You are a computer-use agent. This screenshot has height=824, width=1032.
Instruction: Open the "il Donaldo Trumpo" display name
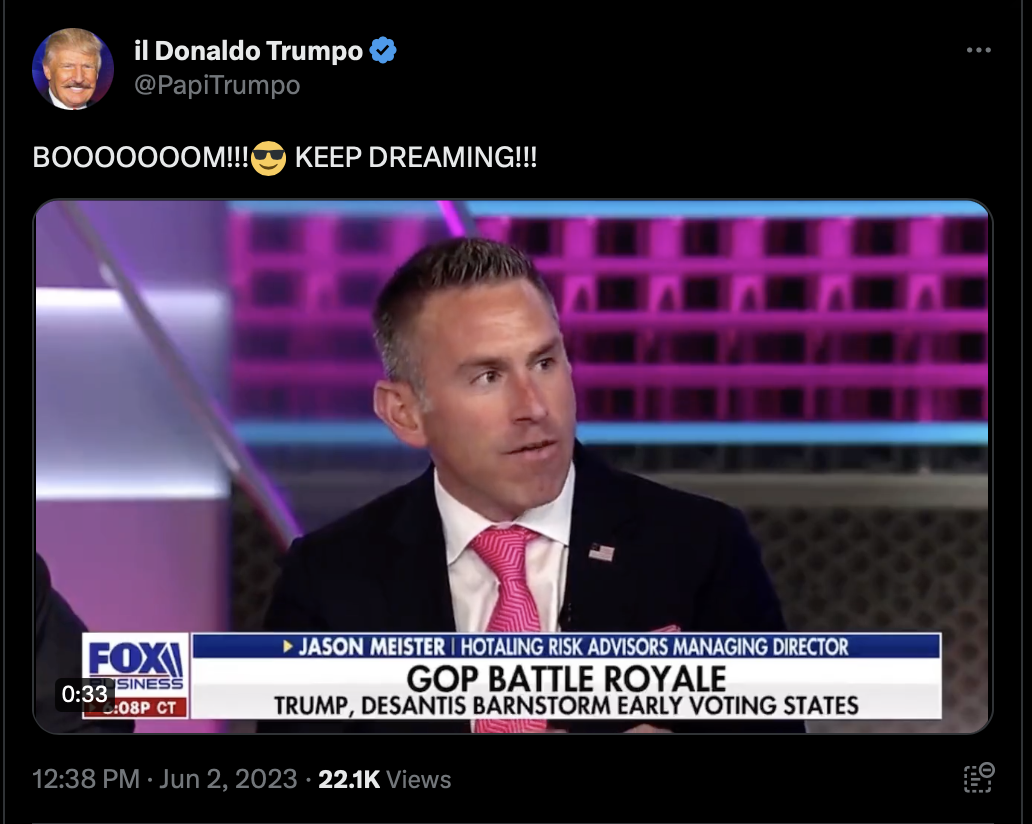[x=248, y=51]
